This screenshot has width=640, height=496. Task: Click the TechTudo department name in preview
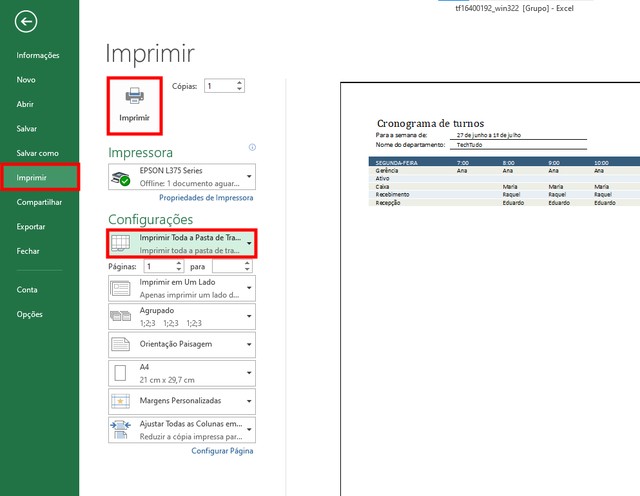click(x=469, y=145)
